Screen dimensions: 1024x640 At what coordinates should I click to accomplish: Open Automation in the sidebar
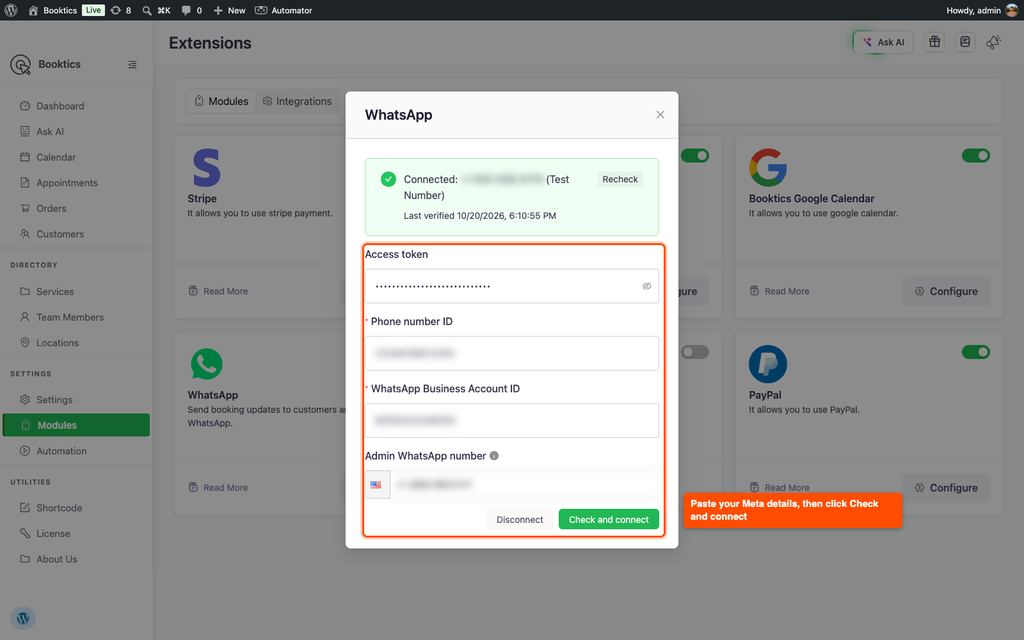[x=61, y=451]
